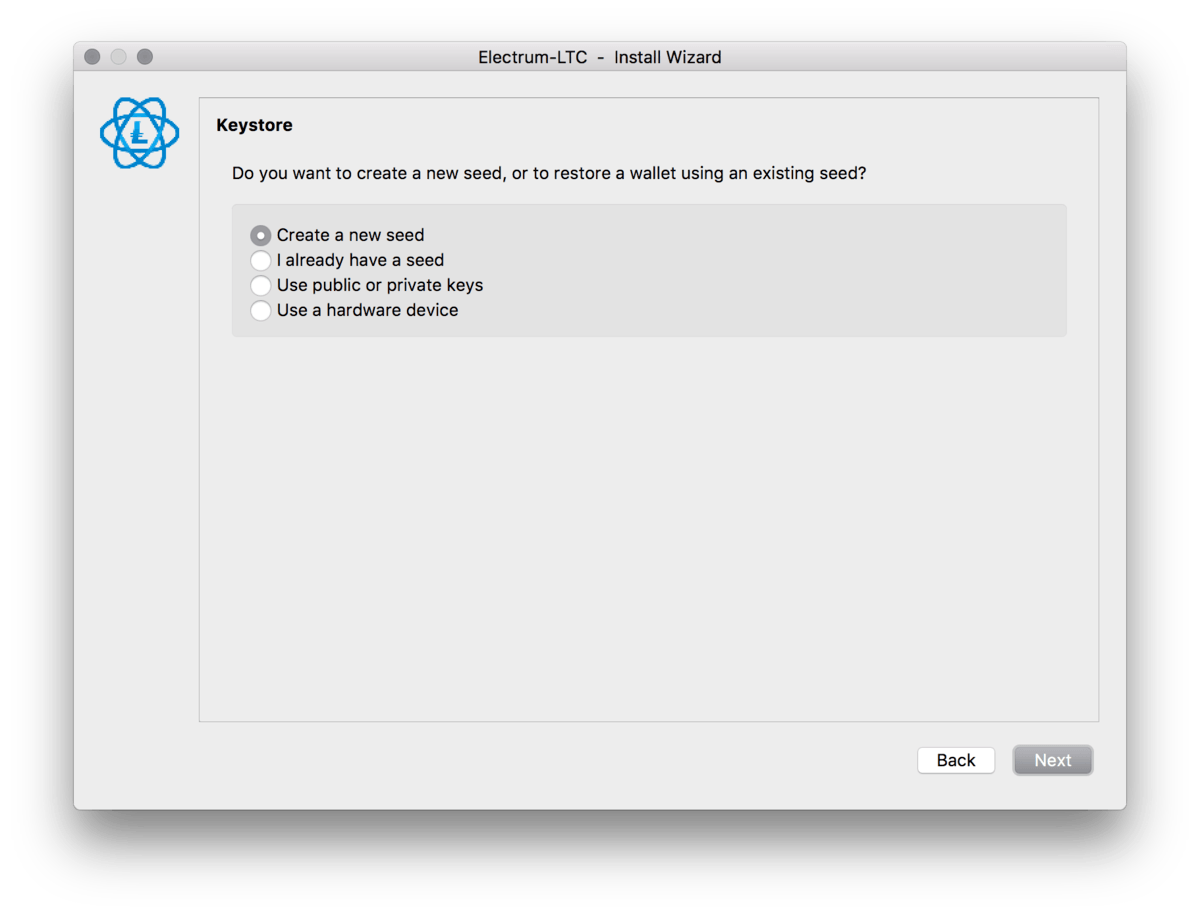
Task: Minimize the Install Wizard window
Action: click(118, 57)
